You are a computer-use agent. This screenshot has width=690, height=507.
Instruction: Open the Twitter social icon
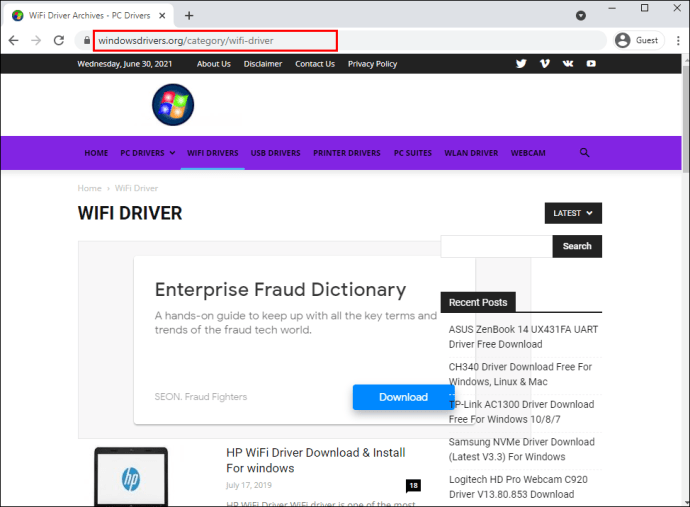click(521, 64)
